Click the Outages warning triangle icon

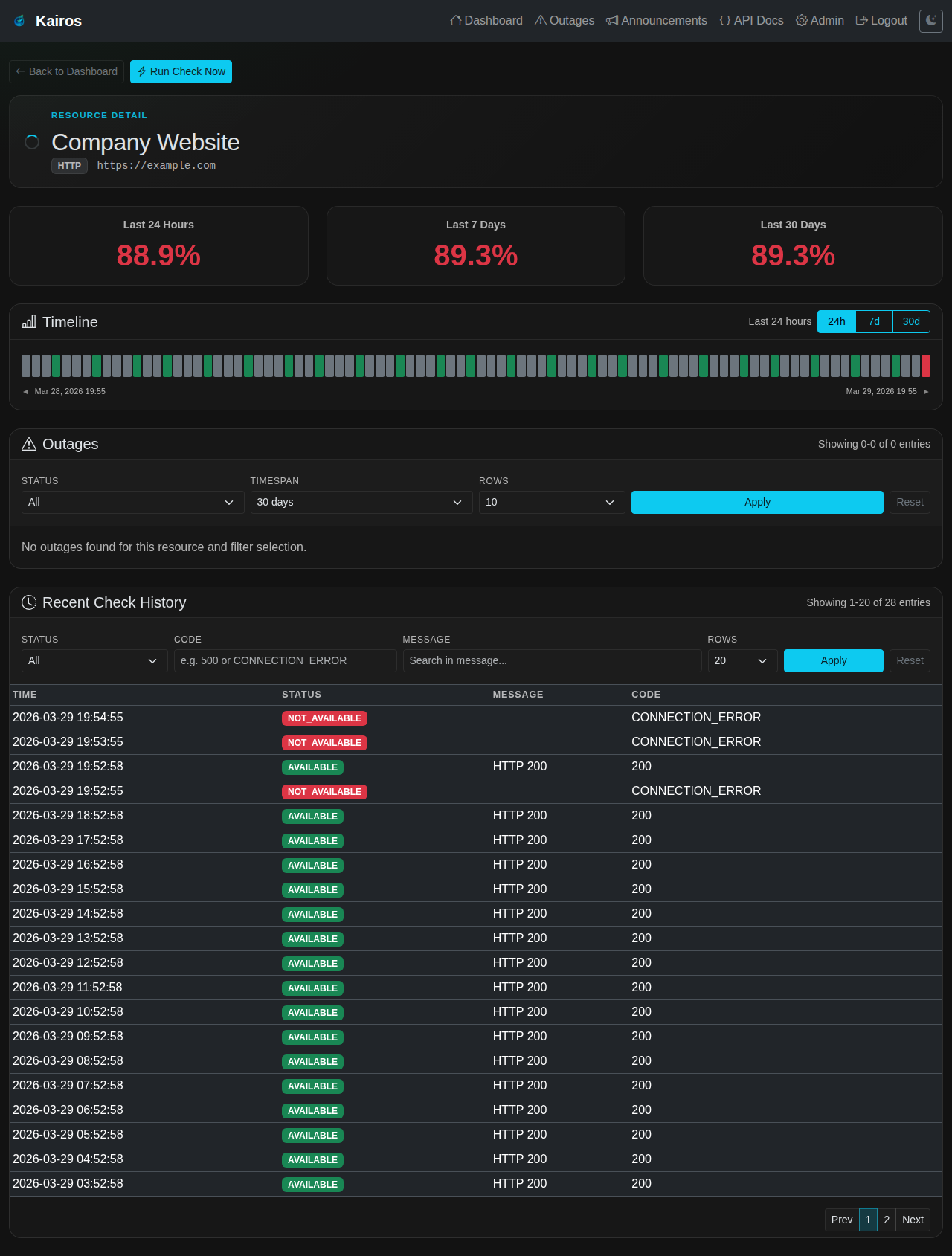[29, 444]
